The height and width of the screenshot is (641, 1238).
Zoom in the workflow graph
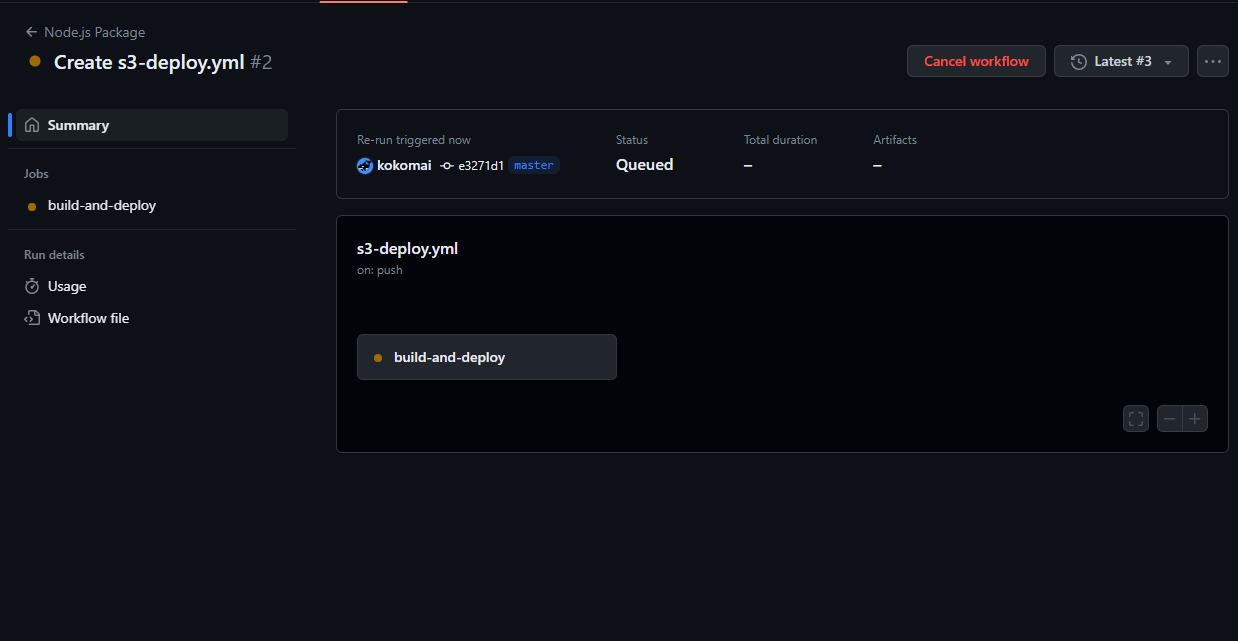pyautogui.click(x=1195, y=419)
